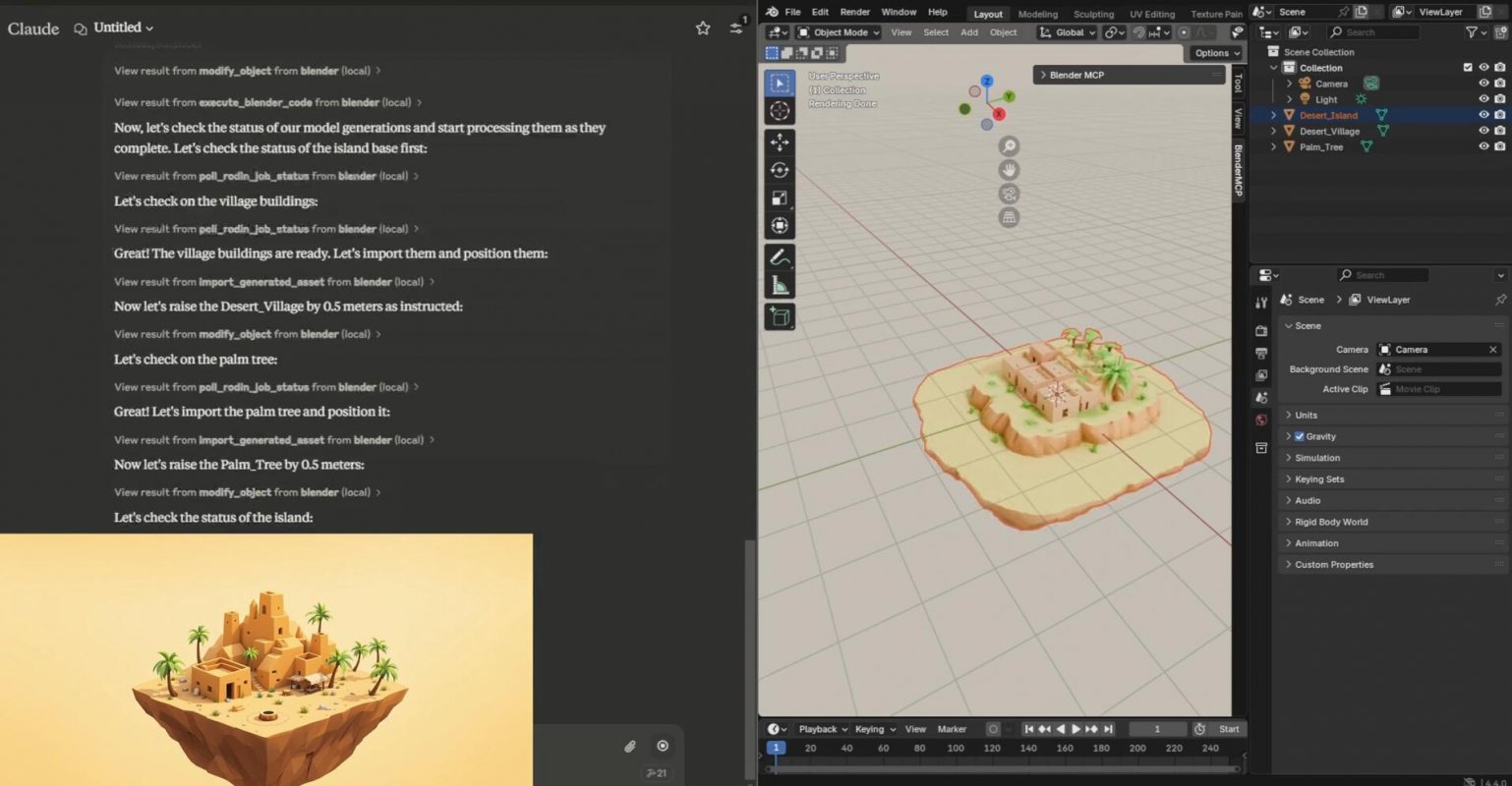Click the Start button on the timeline
This screenshot has width=1512, height=786.
(1230, 729)
